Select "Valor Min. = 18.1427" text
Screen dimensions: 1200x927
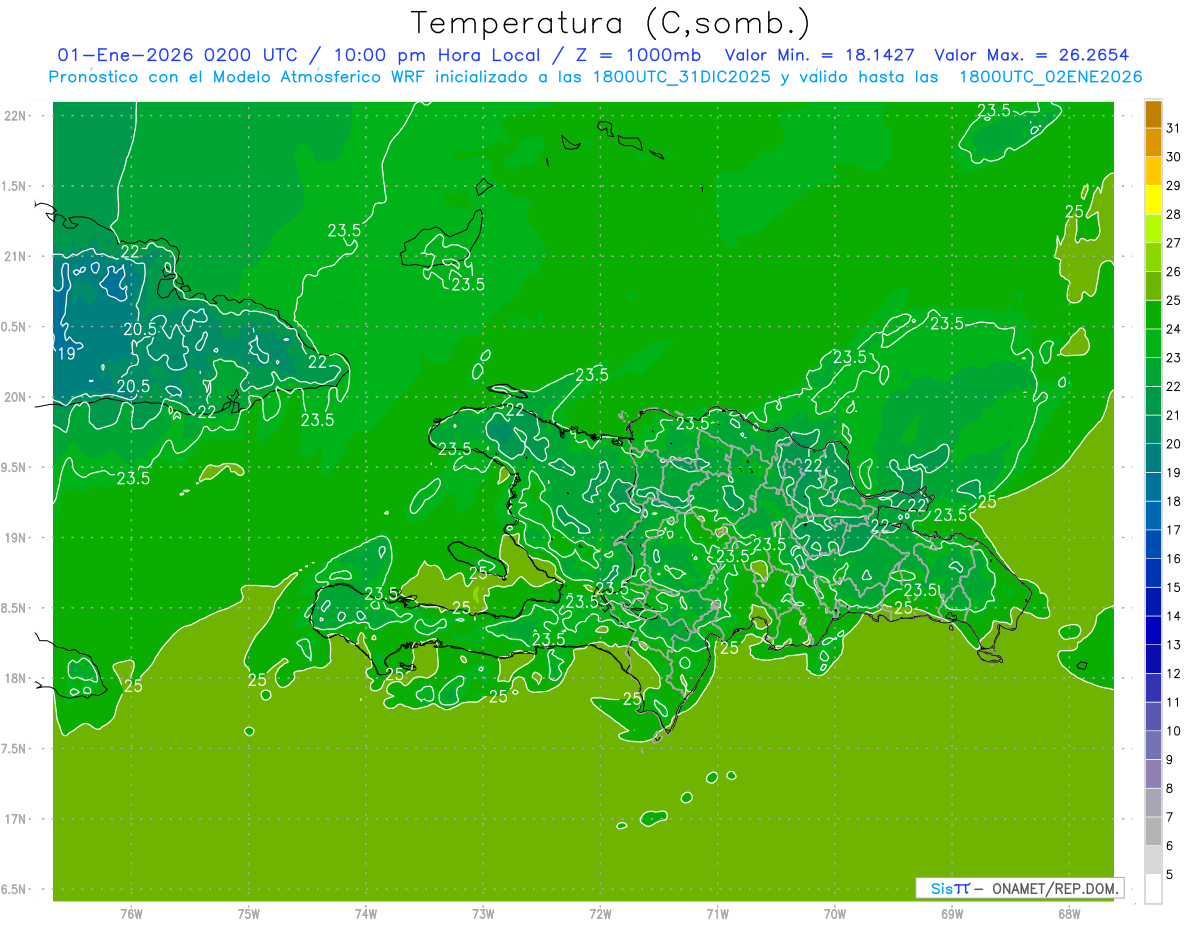[x=820, y=55]
